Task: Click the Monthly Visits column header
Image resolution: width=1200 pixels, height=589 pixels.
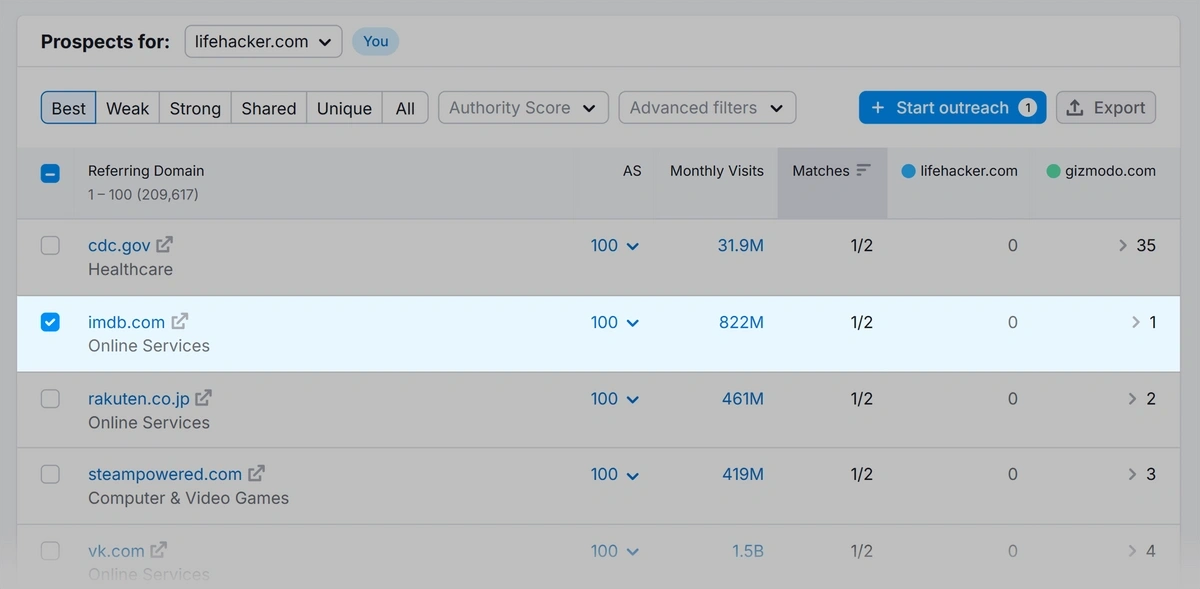Action: 717,171
